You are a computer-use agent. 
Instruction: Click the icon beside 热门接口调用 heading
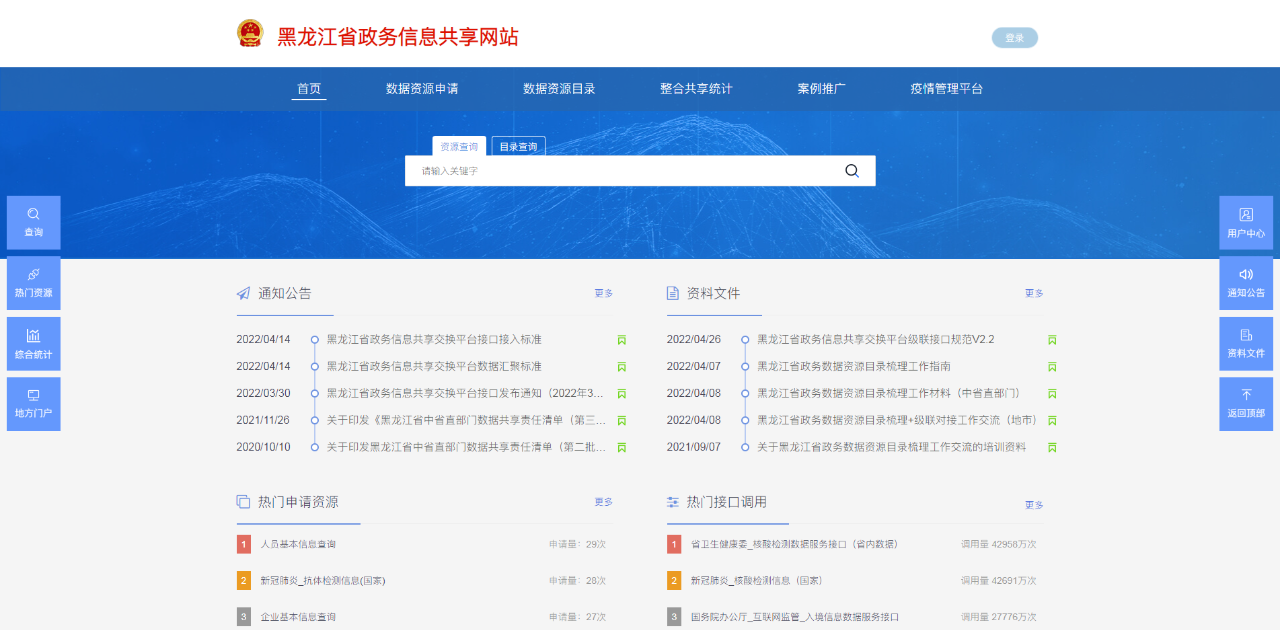673,502
